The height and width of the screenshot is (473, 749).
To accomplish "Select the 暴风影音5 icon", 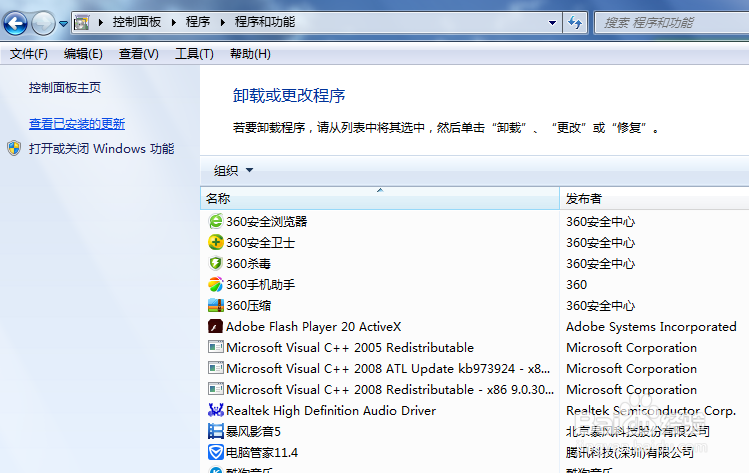I will [215, 431].
